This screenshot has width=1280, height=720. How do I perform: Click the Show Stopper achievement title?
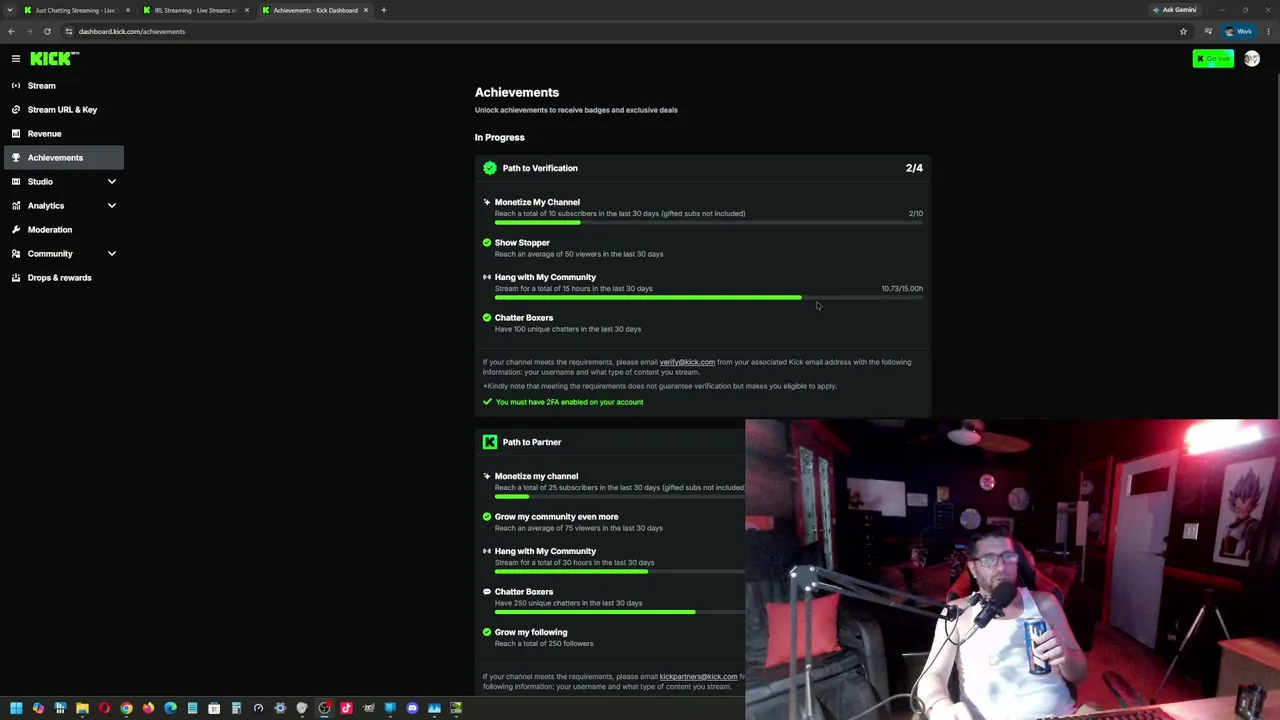tap(522, 243)
